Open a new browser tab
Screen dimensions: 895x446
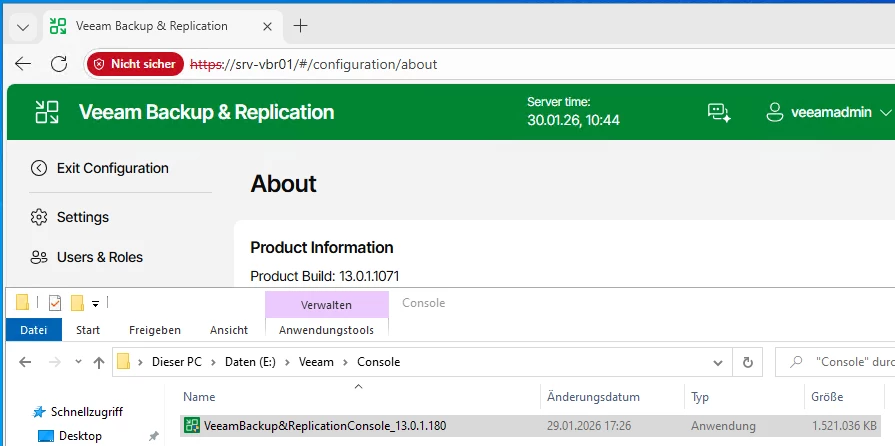[300, 26]
